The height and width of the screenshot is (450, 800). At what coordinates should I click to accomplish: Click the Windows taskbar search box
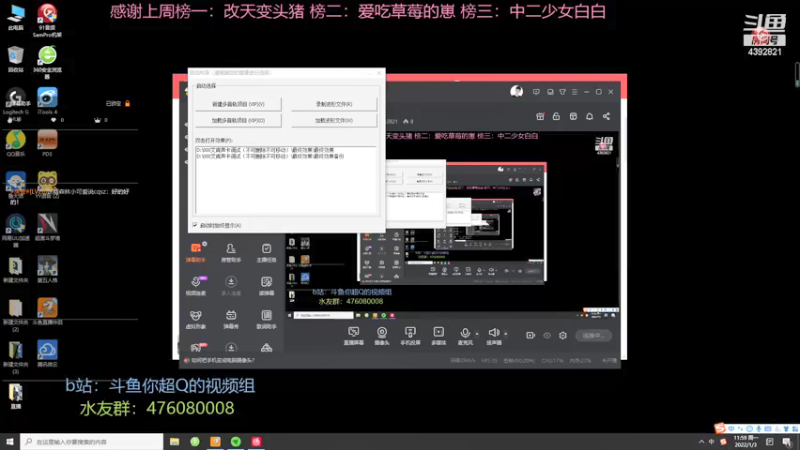(92, 441)
